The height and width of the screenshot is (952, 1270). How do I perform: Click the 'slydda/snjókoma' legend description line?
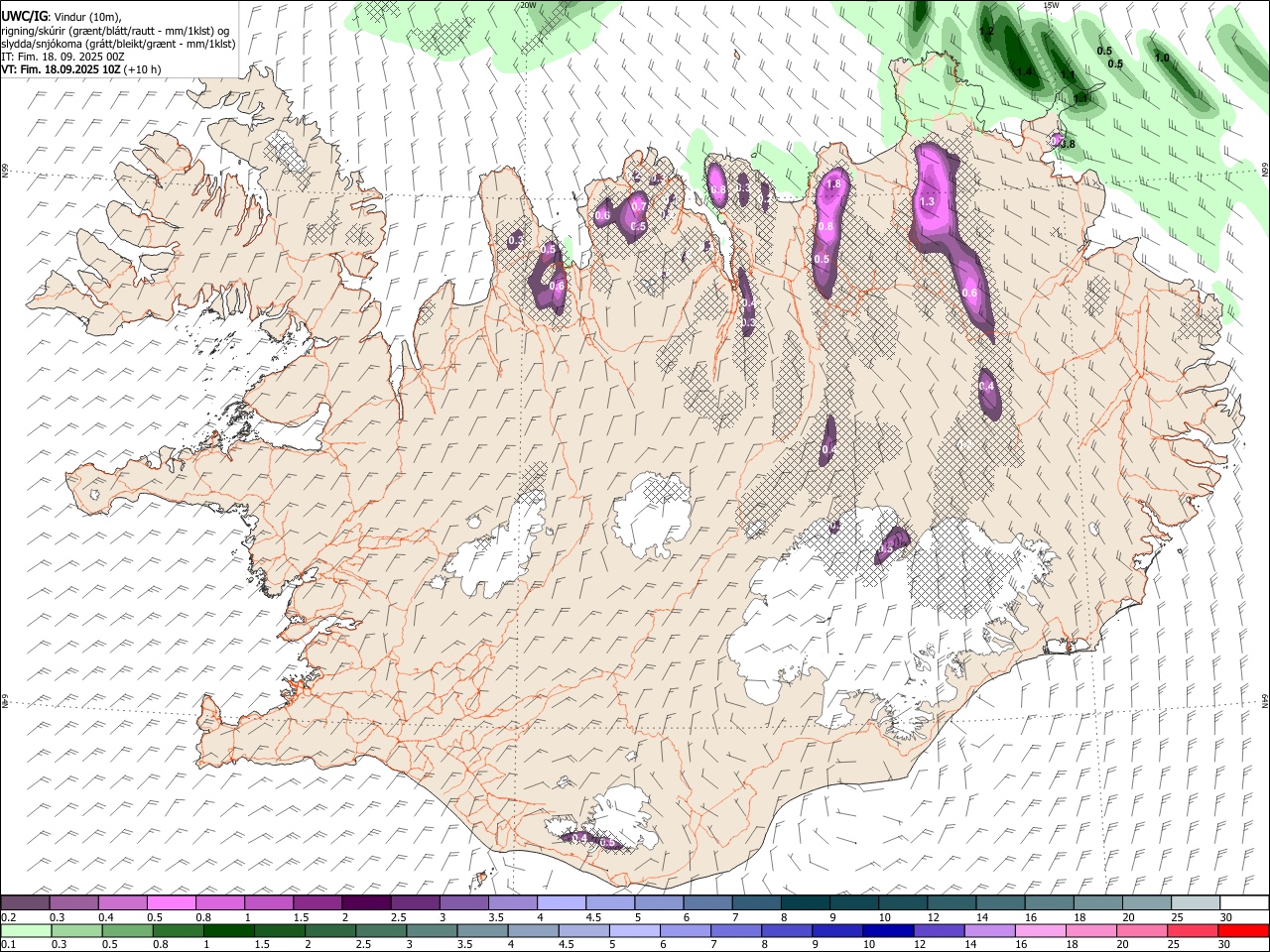tap(118, 44)
